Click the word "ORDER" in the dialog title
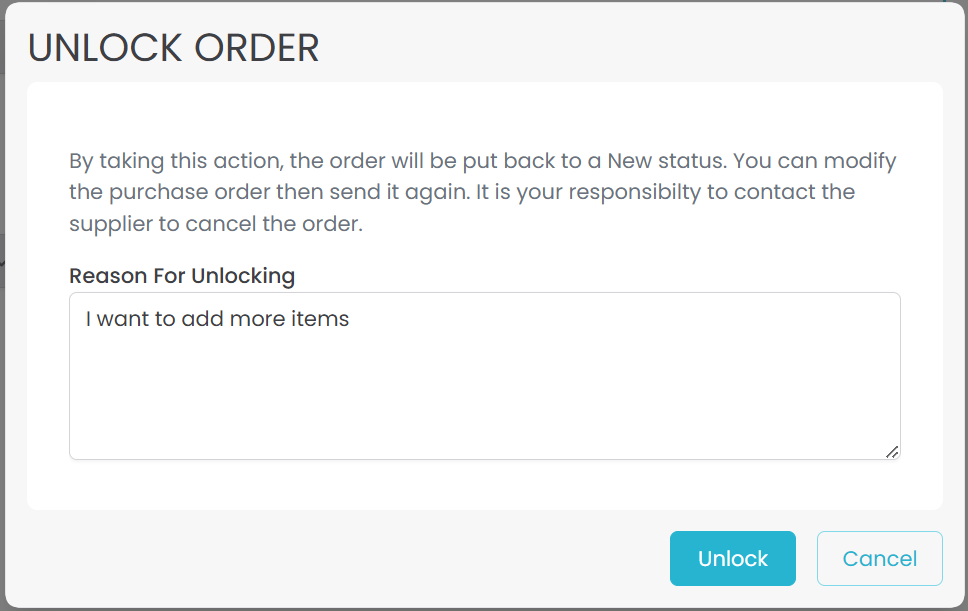Screen dimensions: 968x611 [257, 48]
